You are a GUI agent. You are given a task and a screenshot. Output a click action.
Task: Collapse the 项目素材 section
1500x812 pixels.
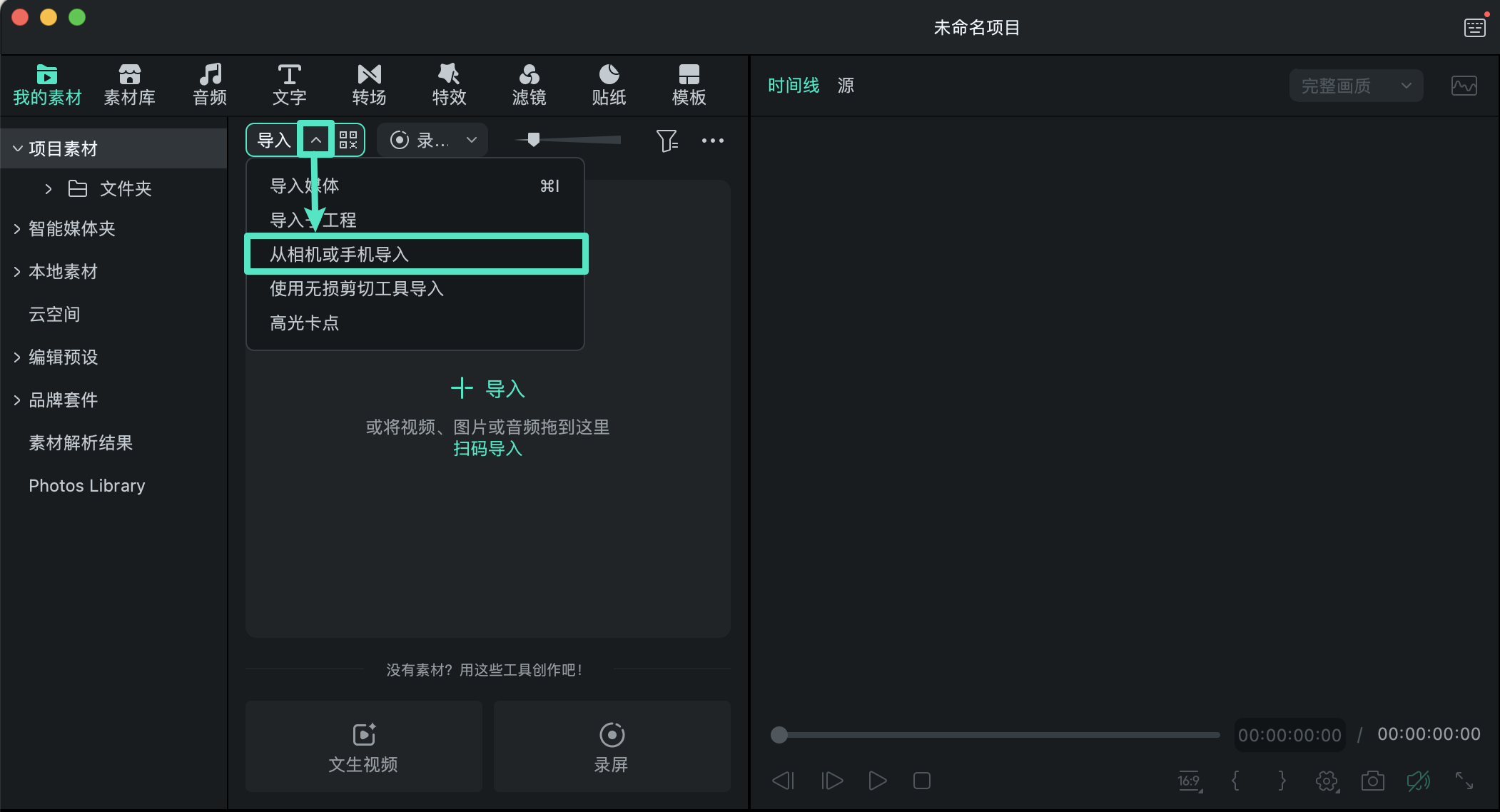[18, 148]
